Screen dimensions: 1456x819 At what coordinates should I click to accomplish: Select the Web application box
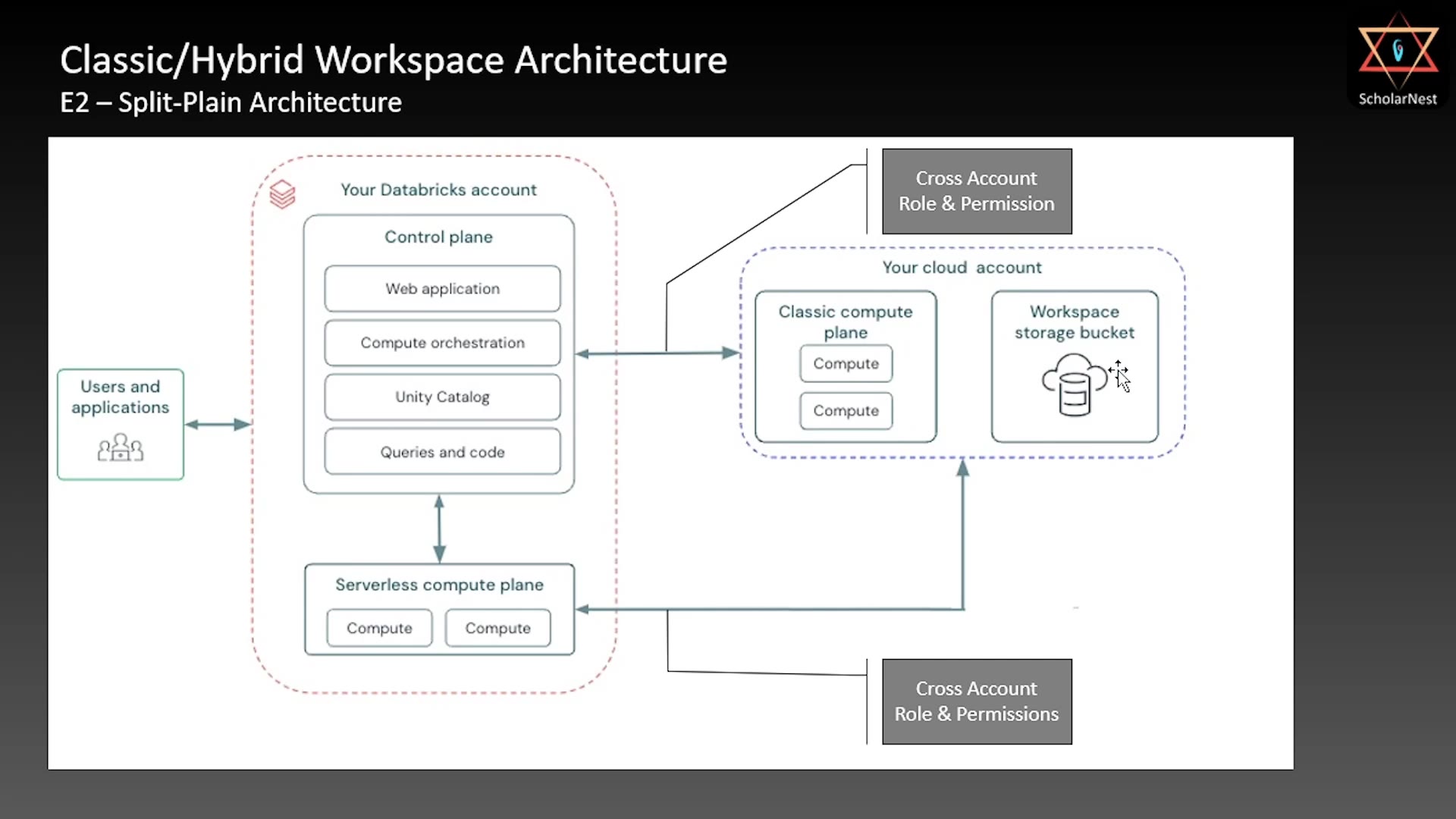pyautogui.click(x=442, y=288)
